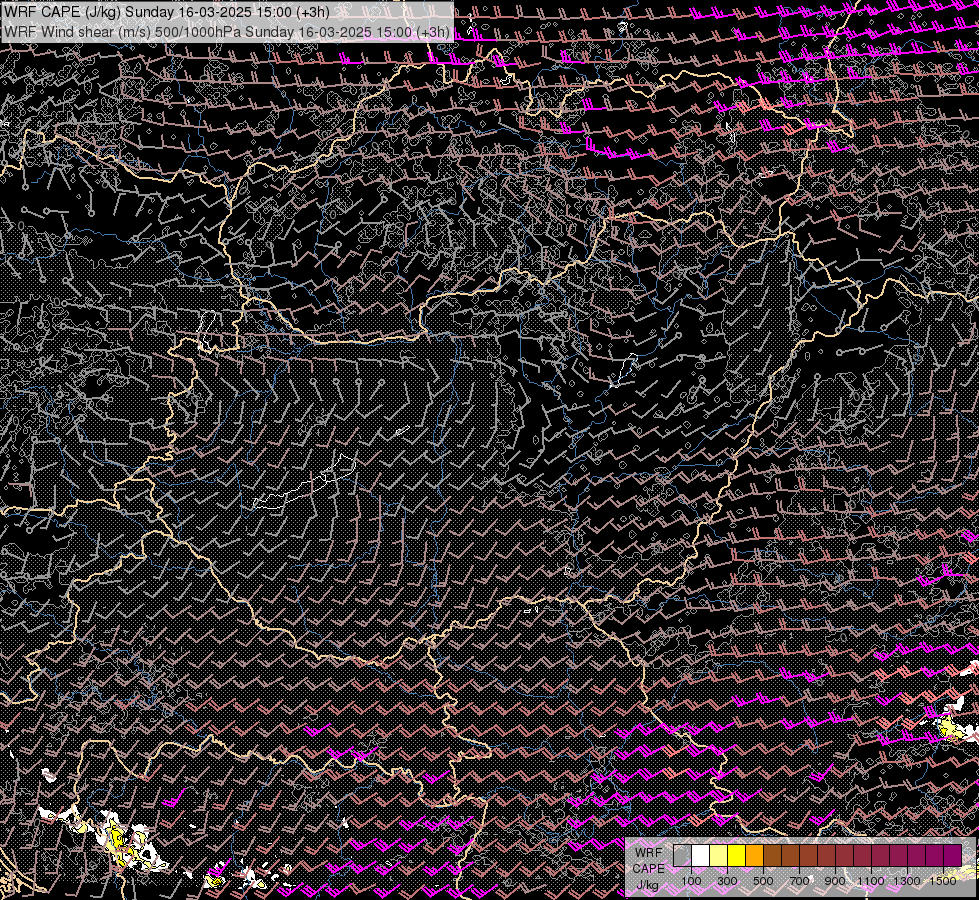Select the gray first legend swatch

[682, 855]
